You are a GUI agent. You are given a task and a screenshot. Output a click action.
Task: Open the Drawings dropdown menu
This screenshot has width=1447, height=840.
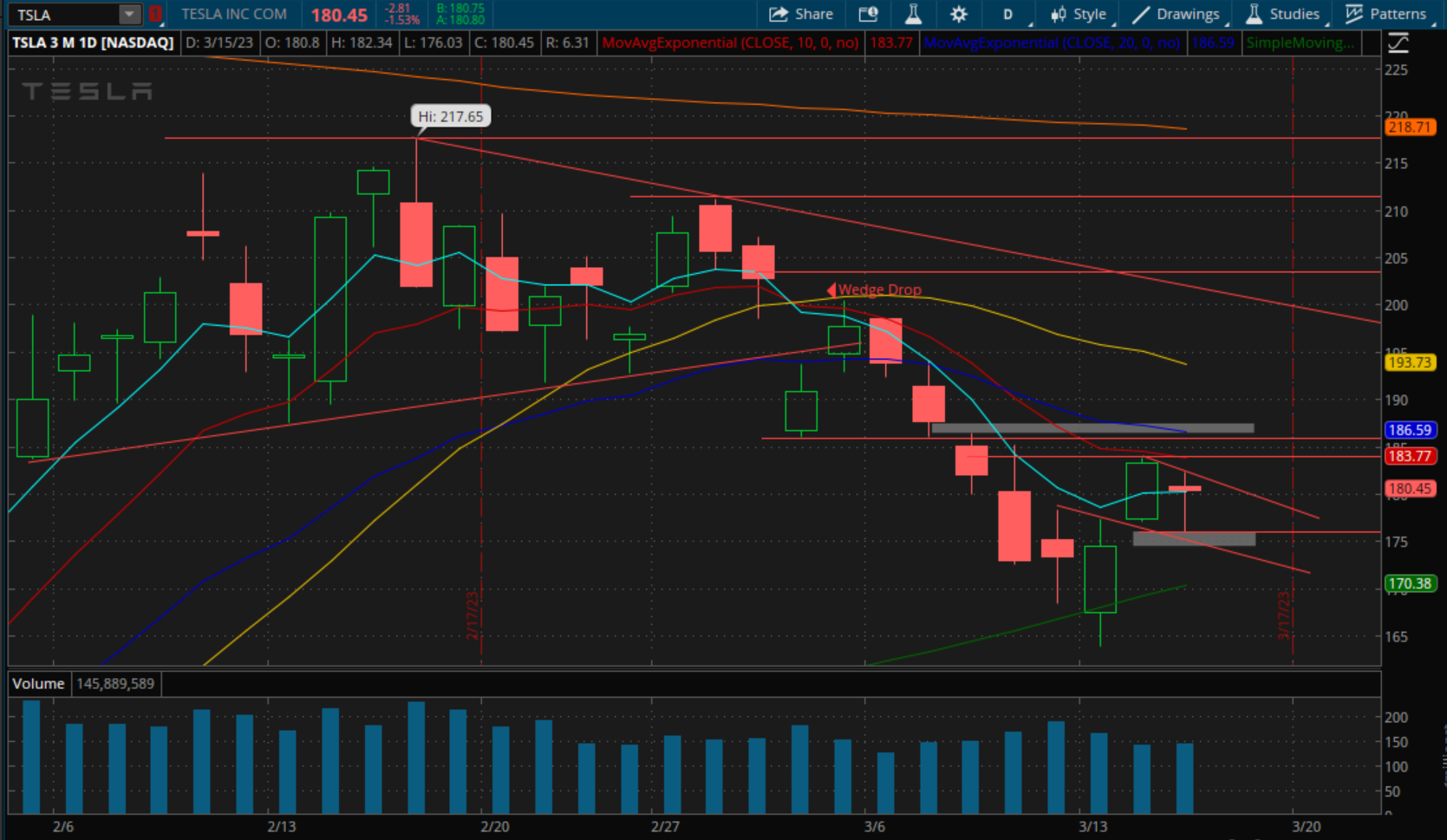[x=1179, y=14]
